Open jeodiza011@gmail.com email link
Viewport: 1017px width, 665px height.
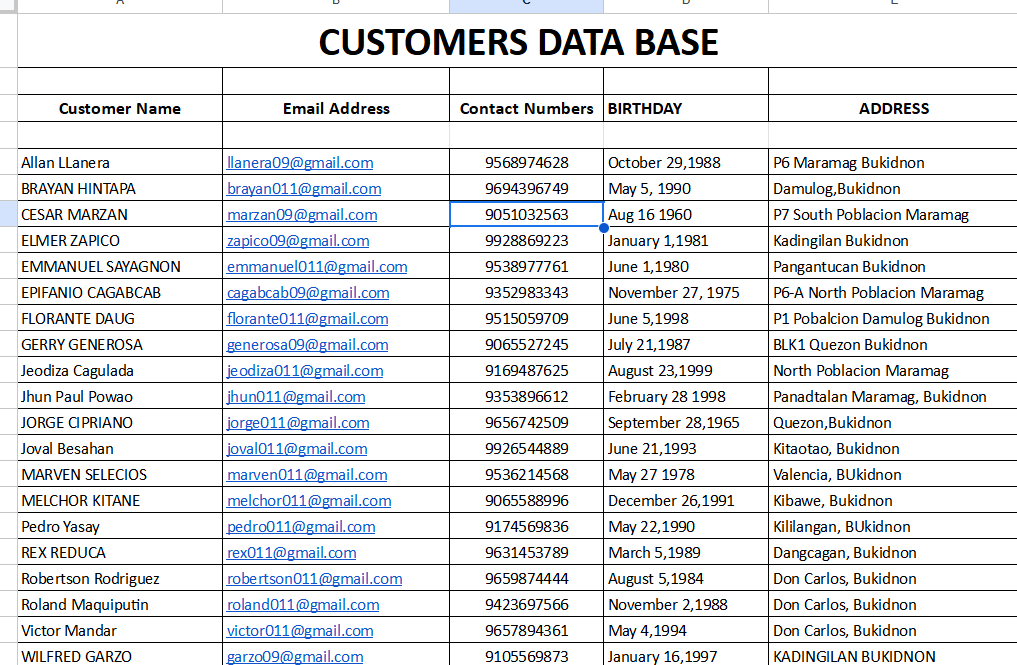tap(305, 370)
